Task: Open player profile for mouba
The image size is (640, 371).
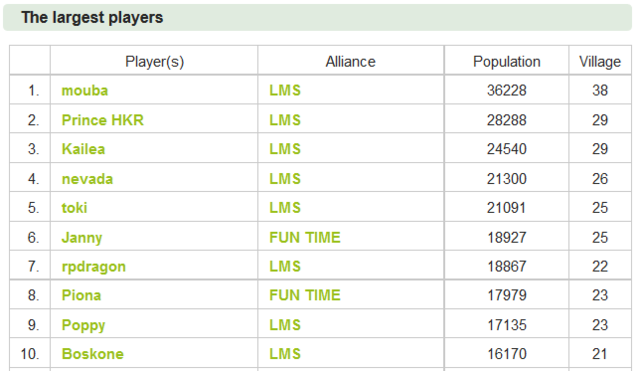Action: (84, 90)
